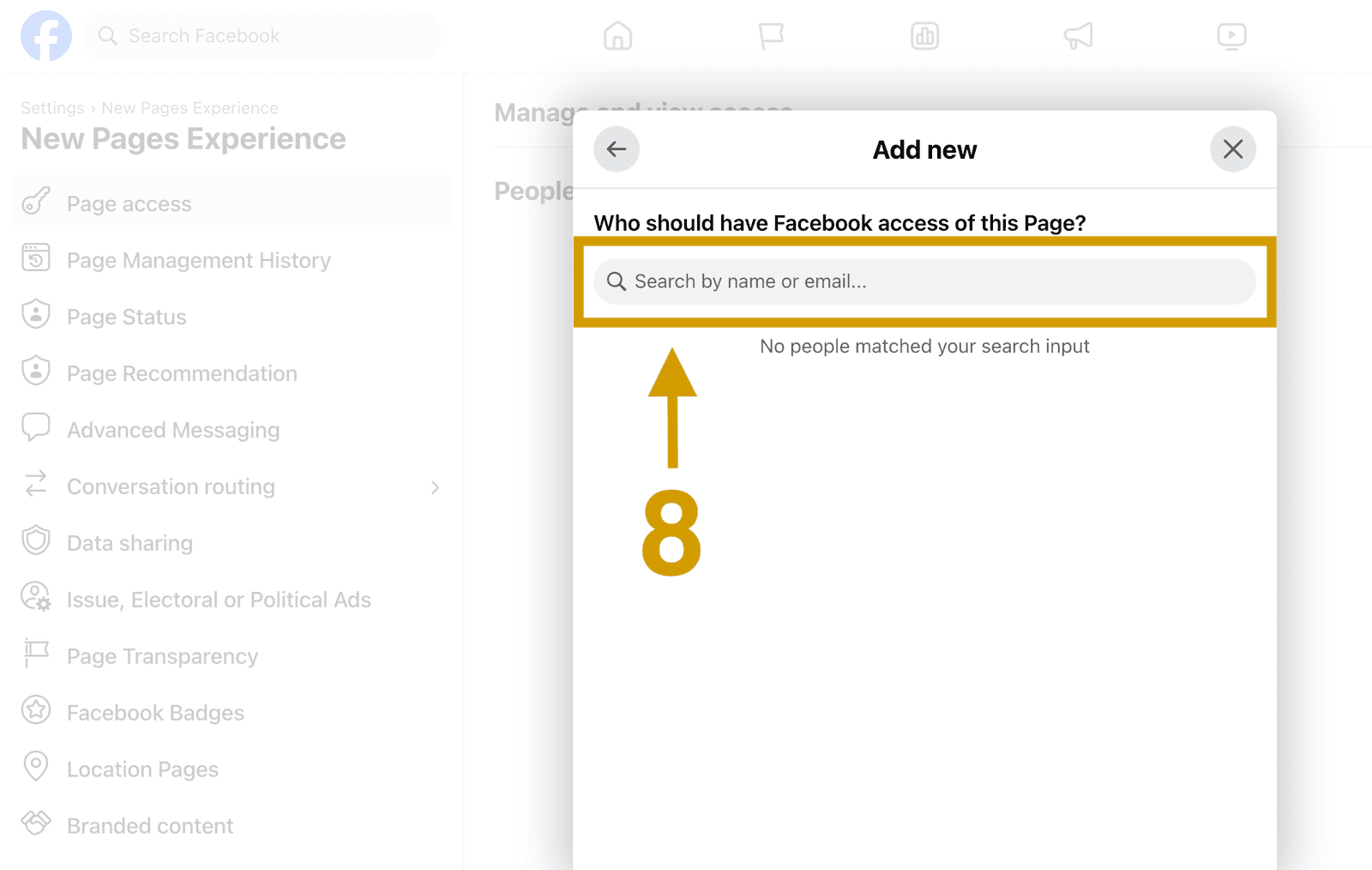The width and height of the screenshot is (1372, 870).
Task: Click the Search by name or email field
Action: [x=924, y=281]
